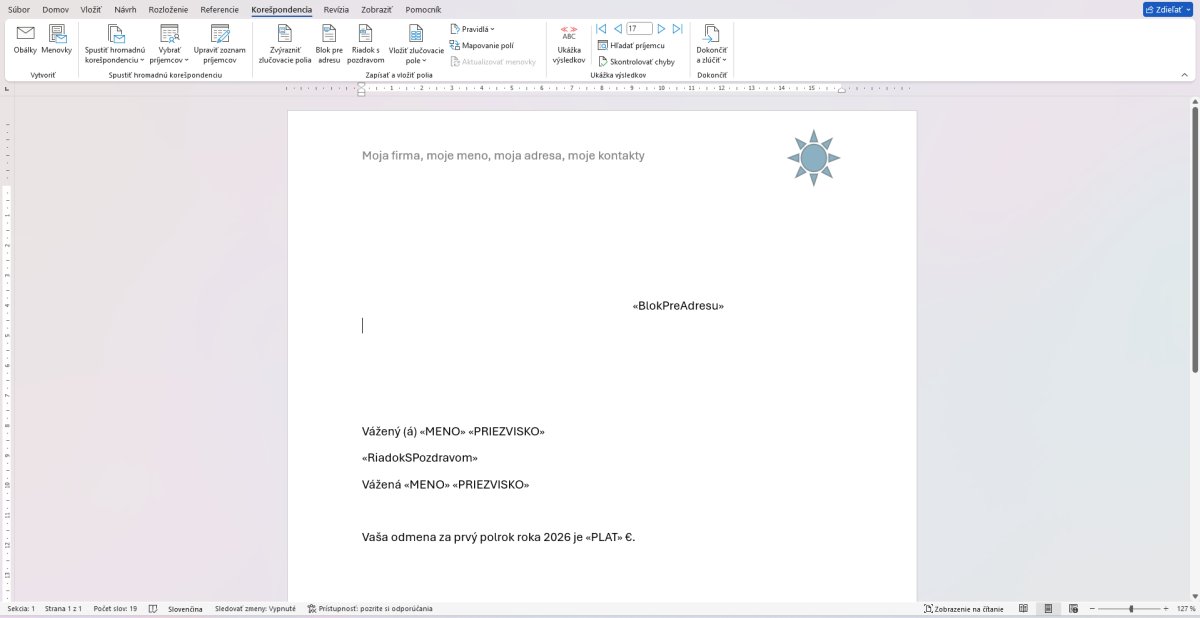Click the «RiadokSPozdravom» merge field
This screenshot has height=618, width=1200.
coord(420,458)
